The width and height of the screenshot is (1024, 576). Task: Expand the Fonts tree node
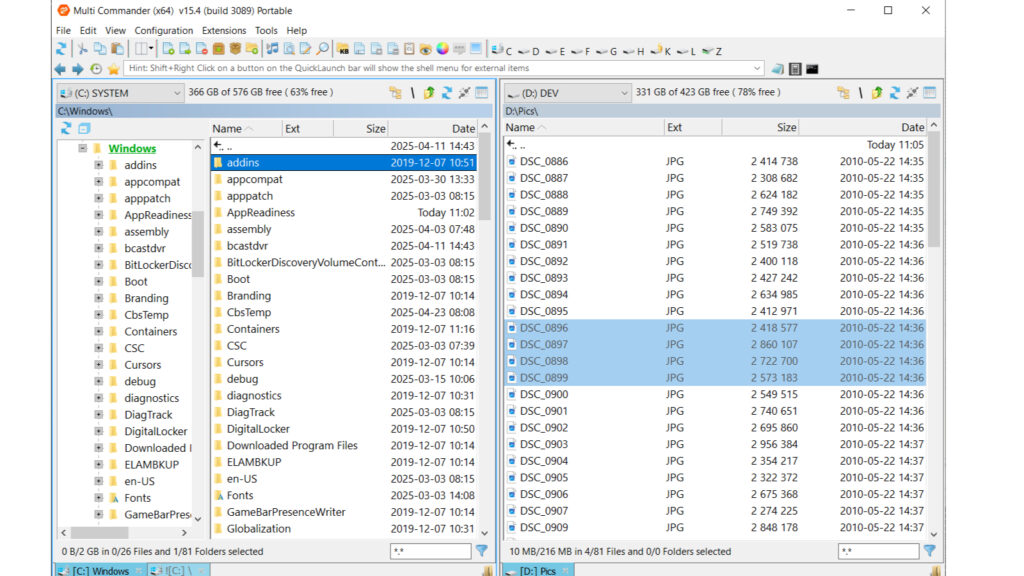pos(99,498)
